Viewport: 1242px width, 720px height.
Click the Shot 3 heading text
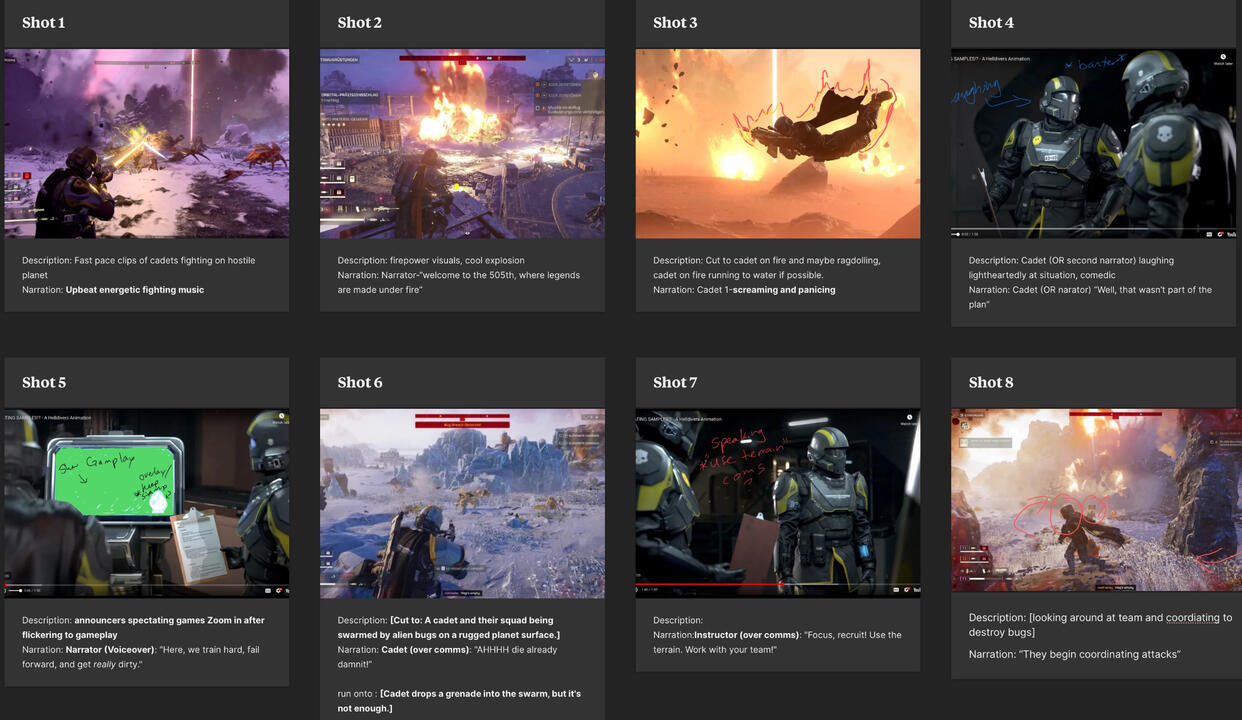675,23
